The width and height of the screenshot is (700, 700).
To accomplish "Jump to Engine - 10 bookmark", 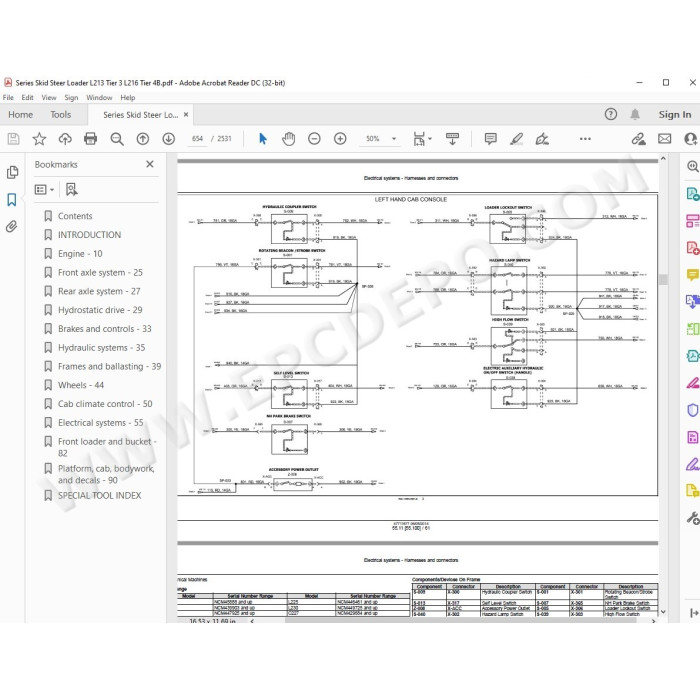I will point(80,254).
